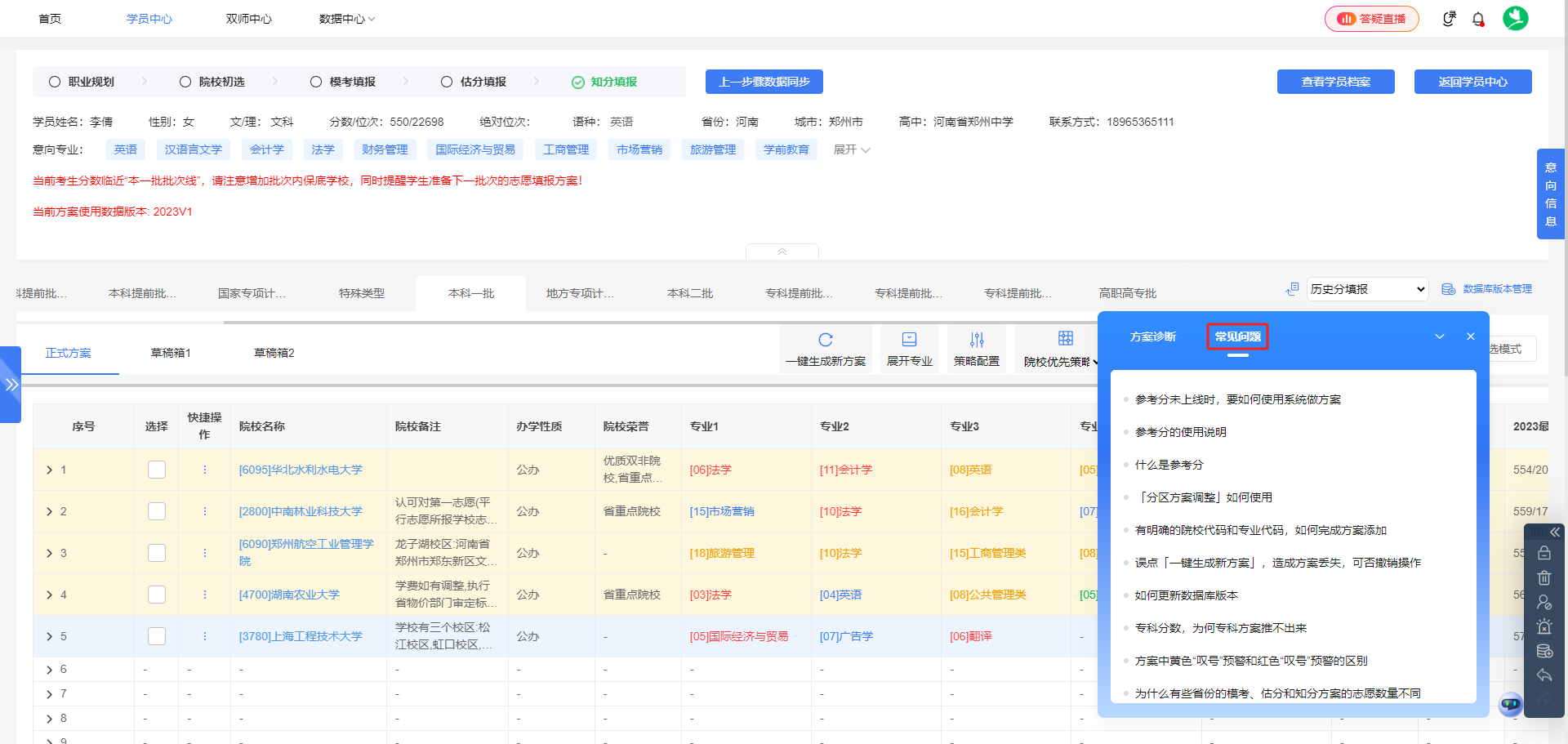The image size is (1568, 744).
Task: Expand the 意向专业 list with 展开
Action: click(x=852, y=149)
